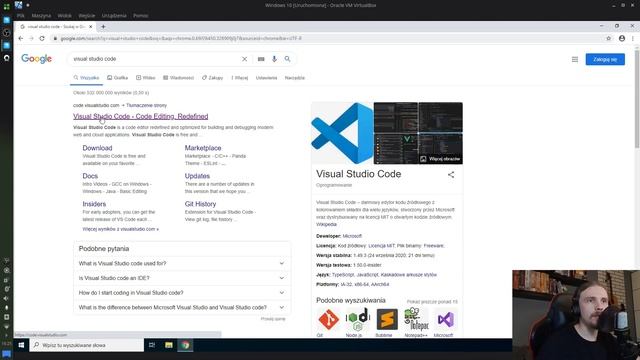Viewport: 640px width, 360px height.
Task: Switch to the Grafika tab
Action: point(118,78)
